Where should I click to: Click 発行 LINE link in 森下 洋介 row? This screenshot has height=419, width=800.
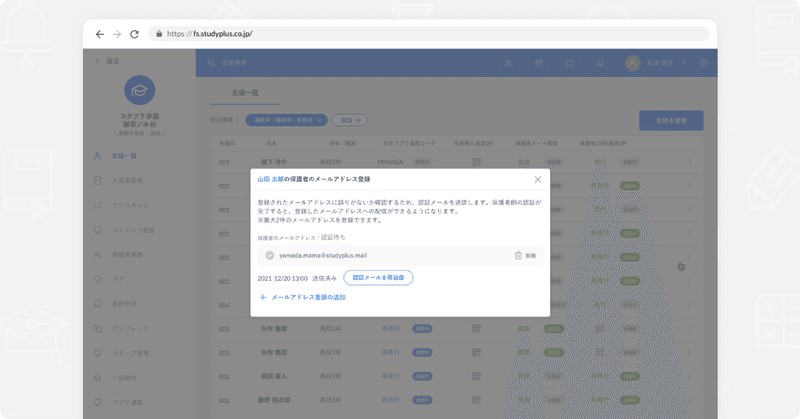(x=600, y=162)
